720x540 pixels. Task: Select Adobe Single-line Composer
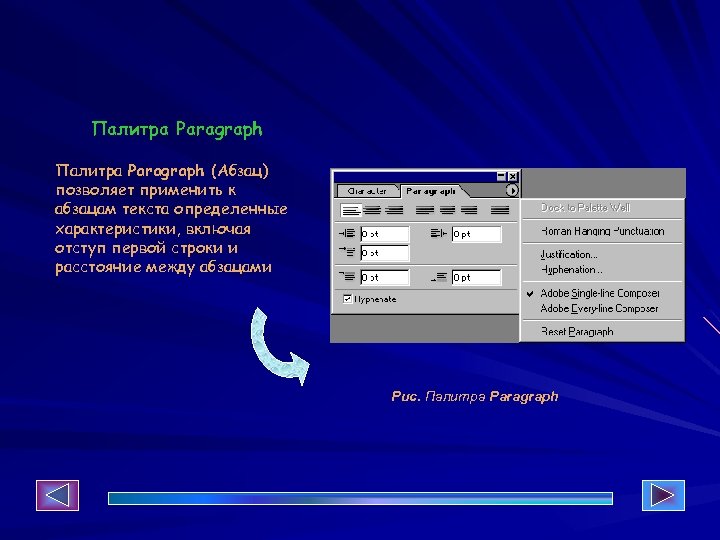602,293
